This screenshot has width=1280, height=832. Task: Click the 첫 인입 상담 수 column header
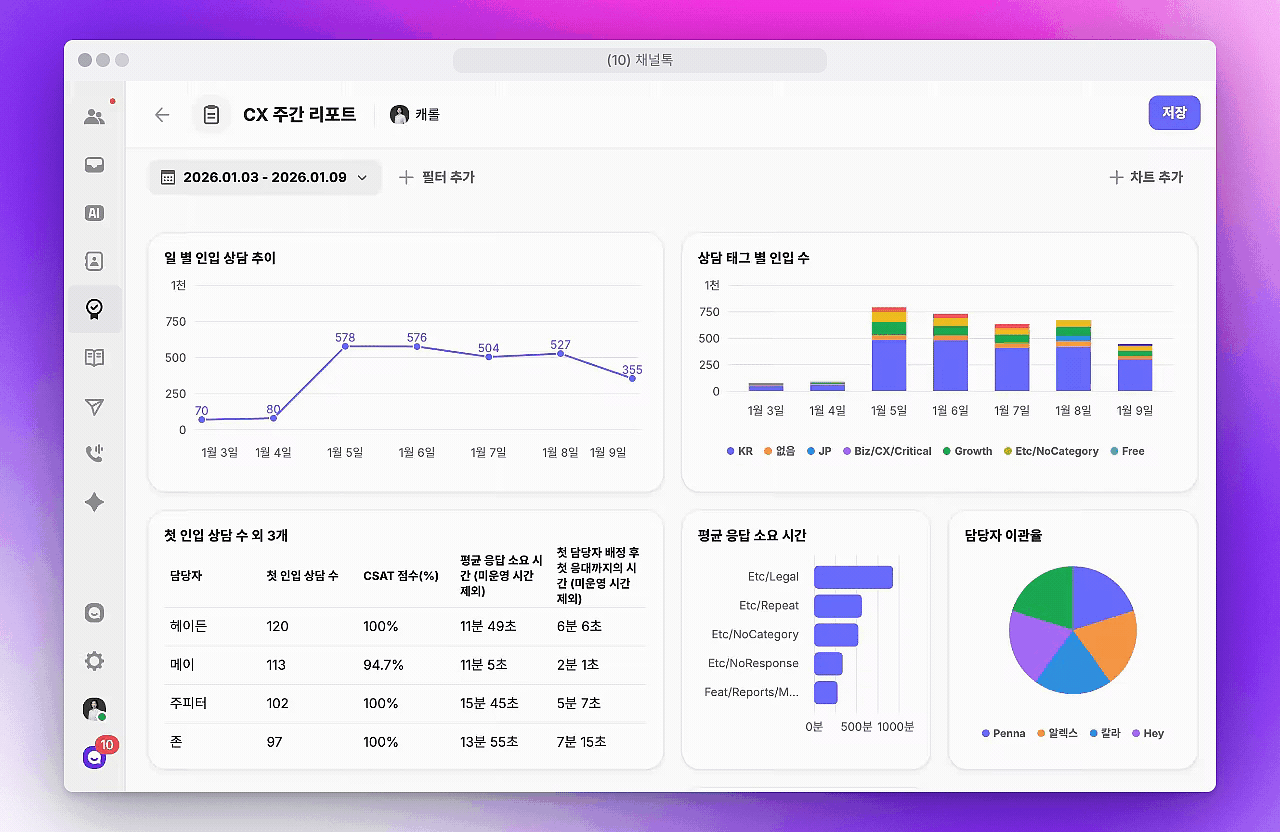pyautogui.click(x=302, y=576)
